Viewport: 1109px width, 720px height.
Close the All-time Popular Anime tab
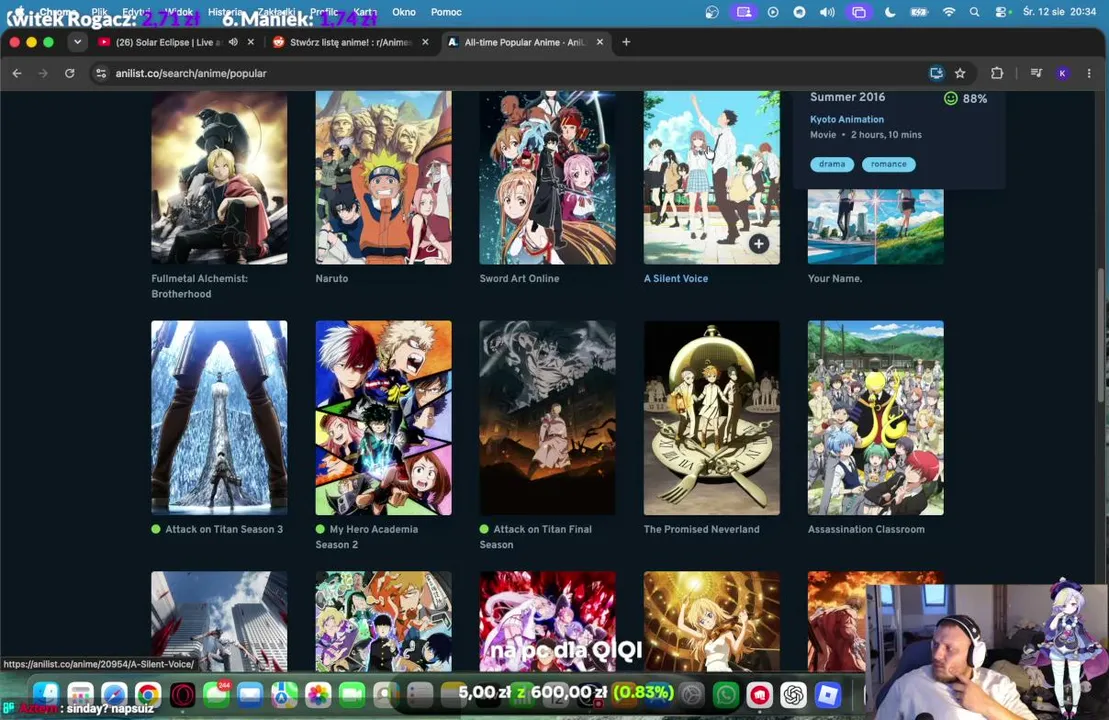pyautogui.click(x=600, y=42)
